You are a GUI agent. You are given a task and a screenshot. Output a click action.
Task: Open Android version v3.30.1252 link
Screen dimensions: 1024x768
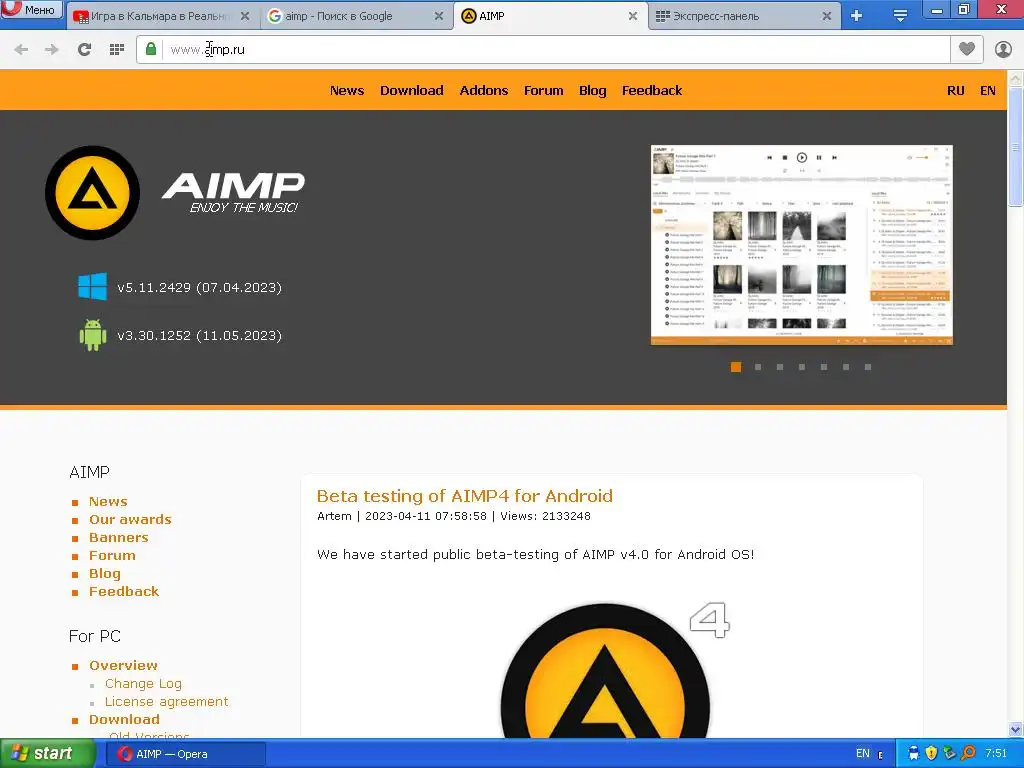coord(199,336)
